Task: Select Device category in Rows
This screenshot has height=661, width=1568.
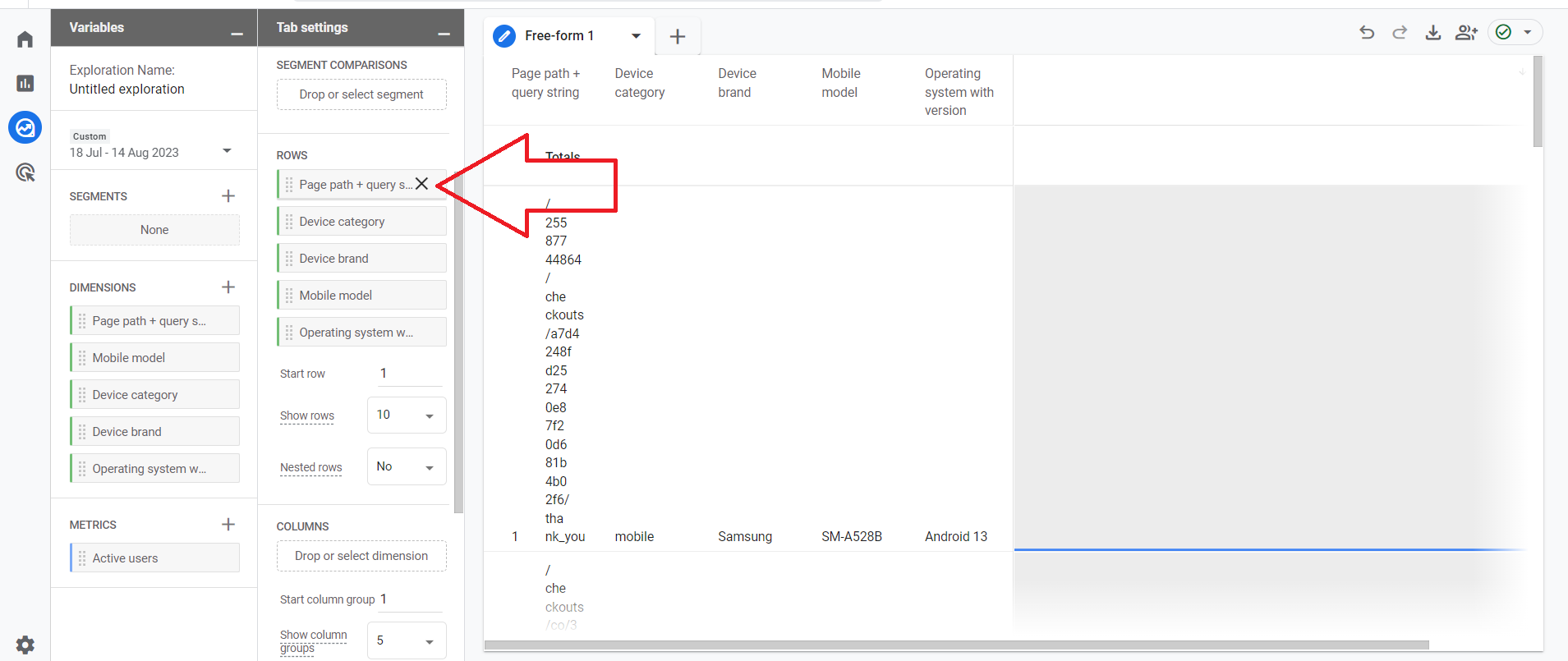Action: [361, 222]
